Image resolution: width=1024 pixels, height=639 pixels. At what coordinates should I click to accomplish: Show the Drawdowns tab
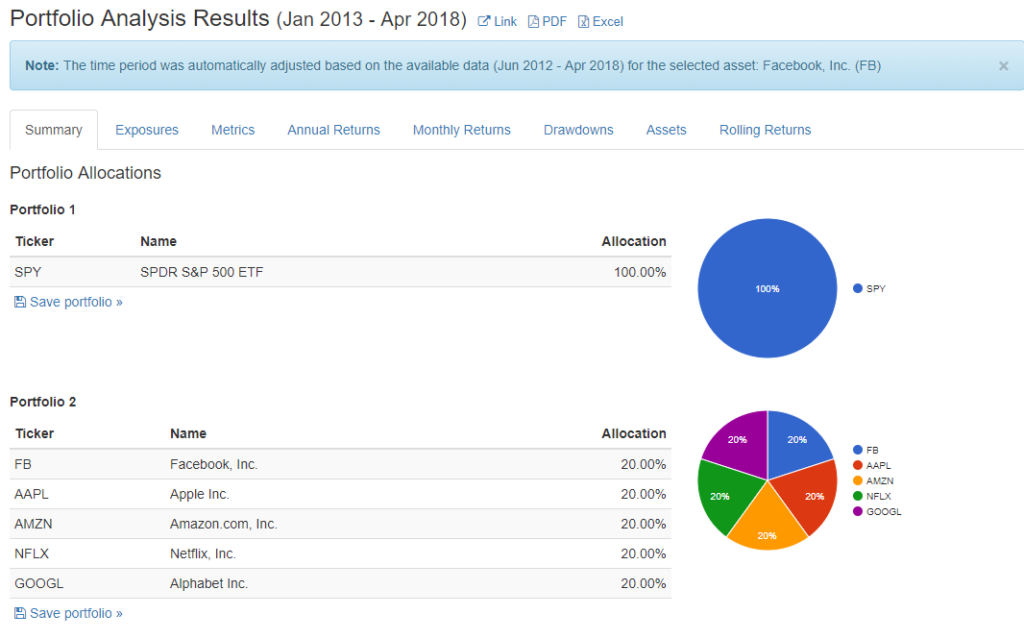tap(579, 130)
